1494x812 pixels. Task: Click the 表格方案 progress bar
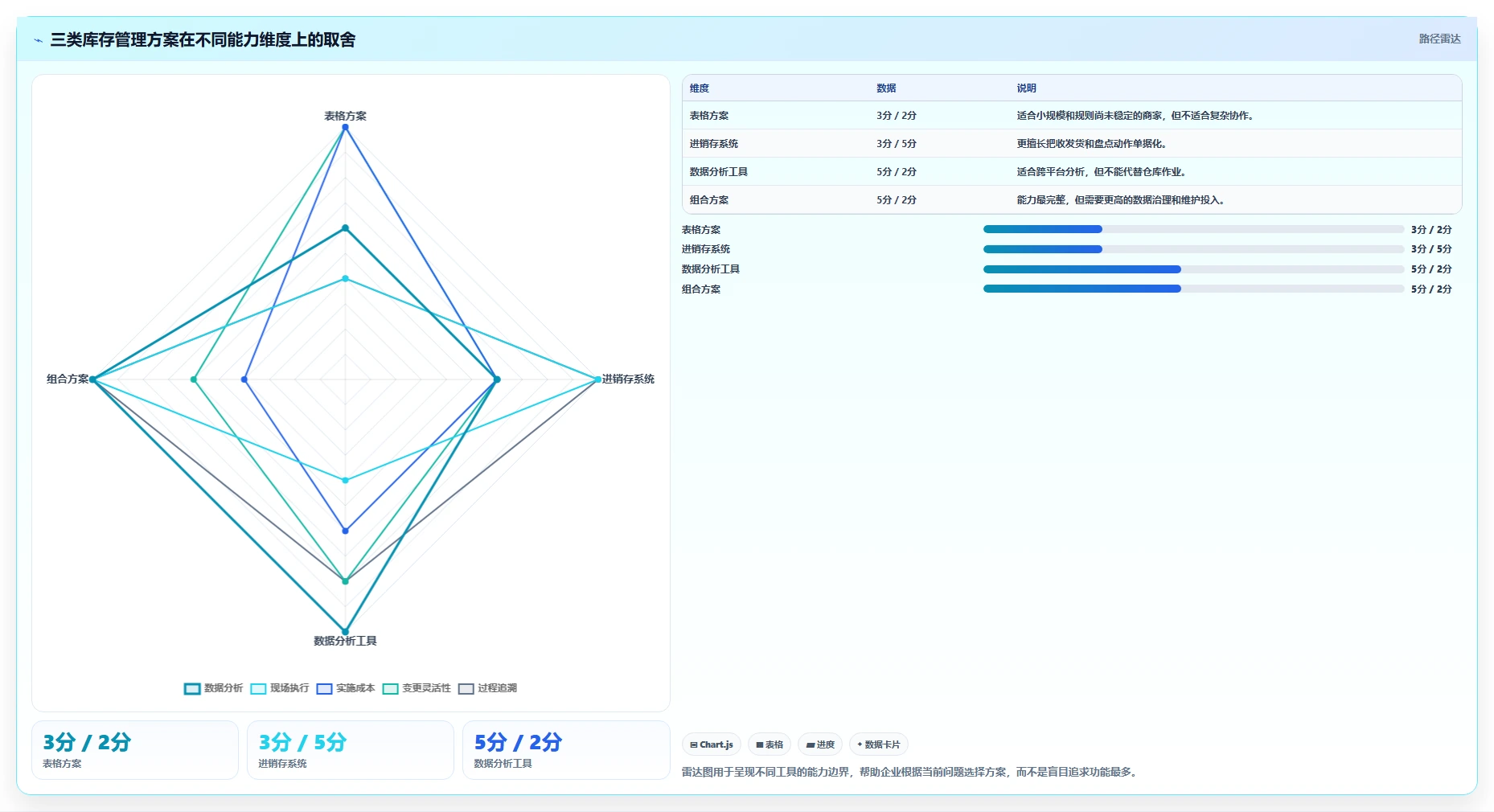(x=1193, y=229)
